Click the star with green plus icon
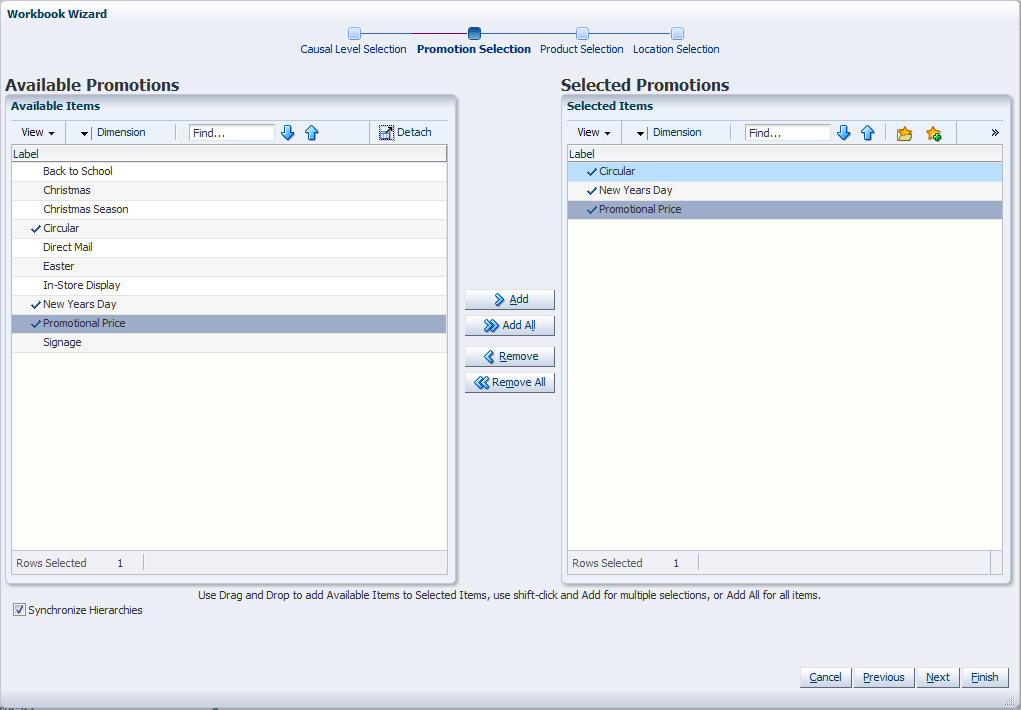The width and height of the screenshot is (1021, 710). coord(934,134)
